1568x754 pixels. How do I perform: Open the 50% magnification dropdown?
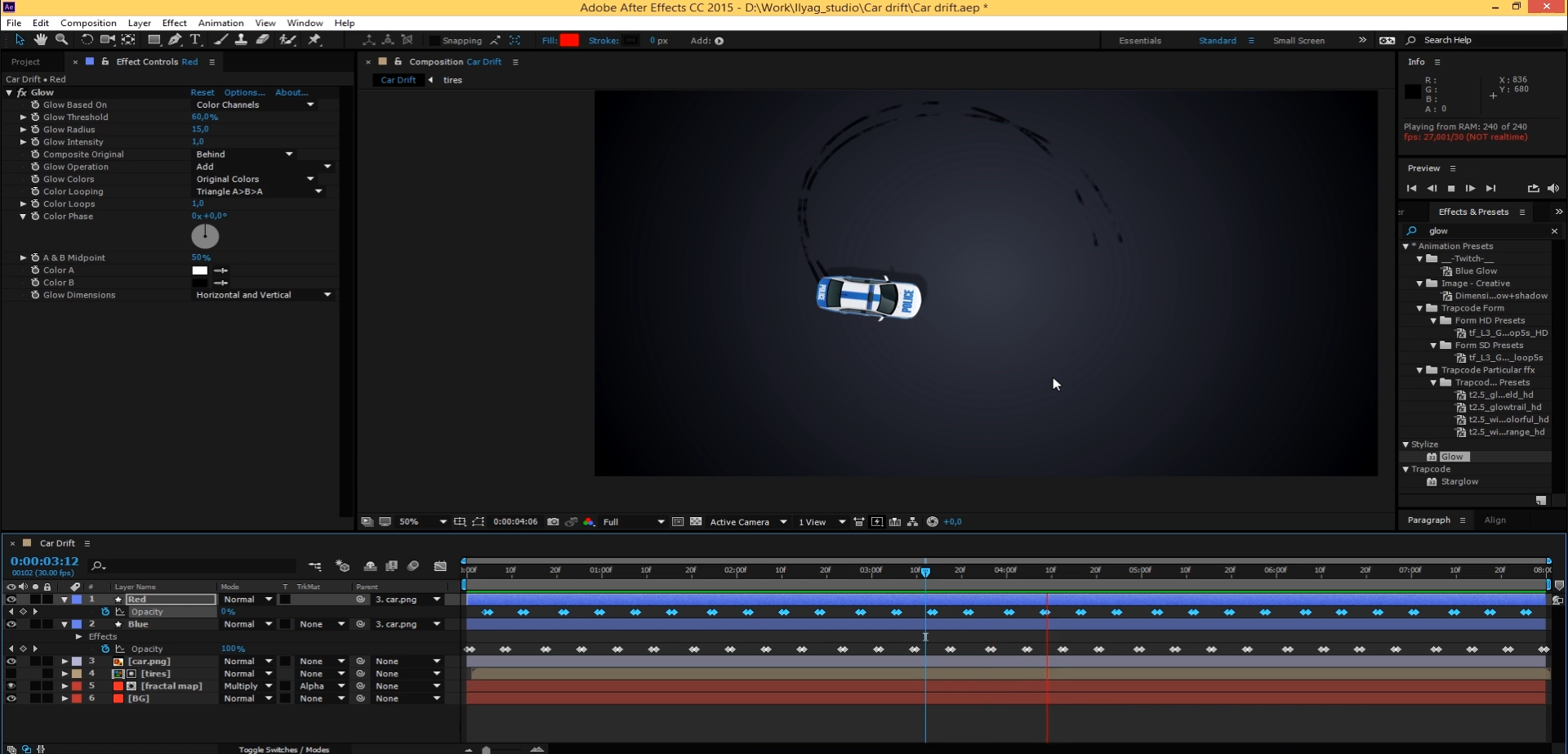coord(422,521)
